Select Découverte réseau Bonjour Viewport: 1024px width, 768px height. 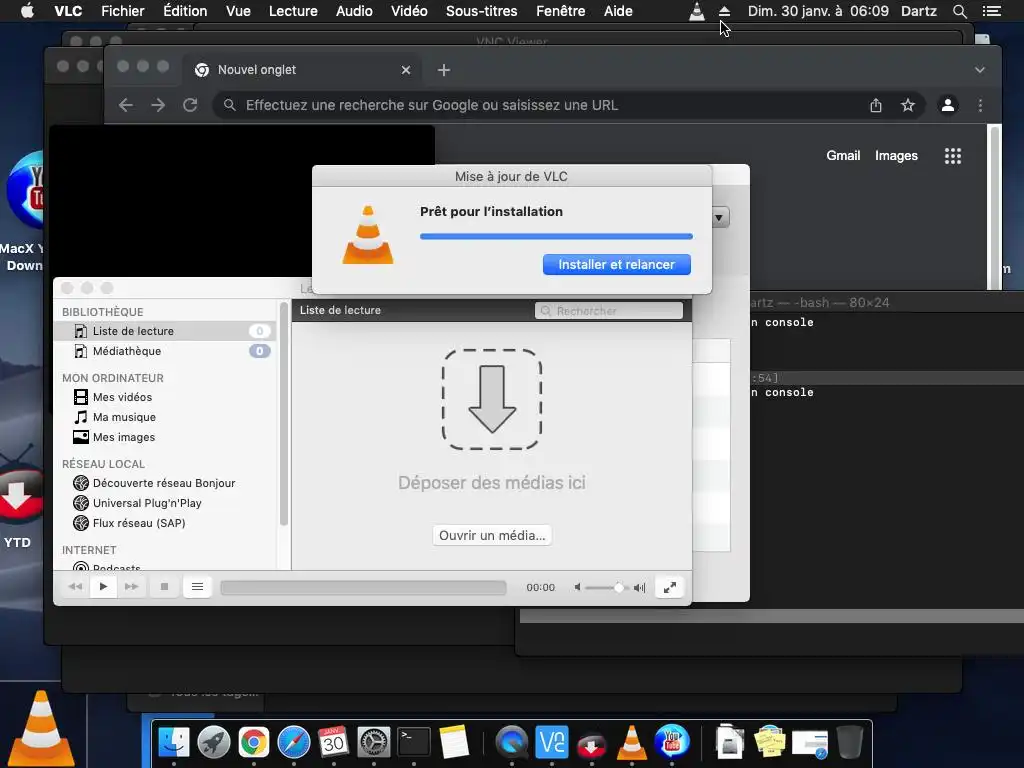pos(163,483)
